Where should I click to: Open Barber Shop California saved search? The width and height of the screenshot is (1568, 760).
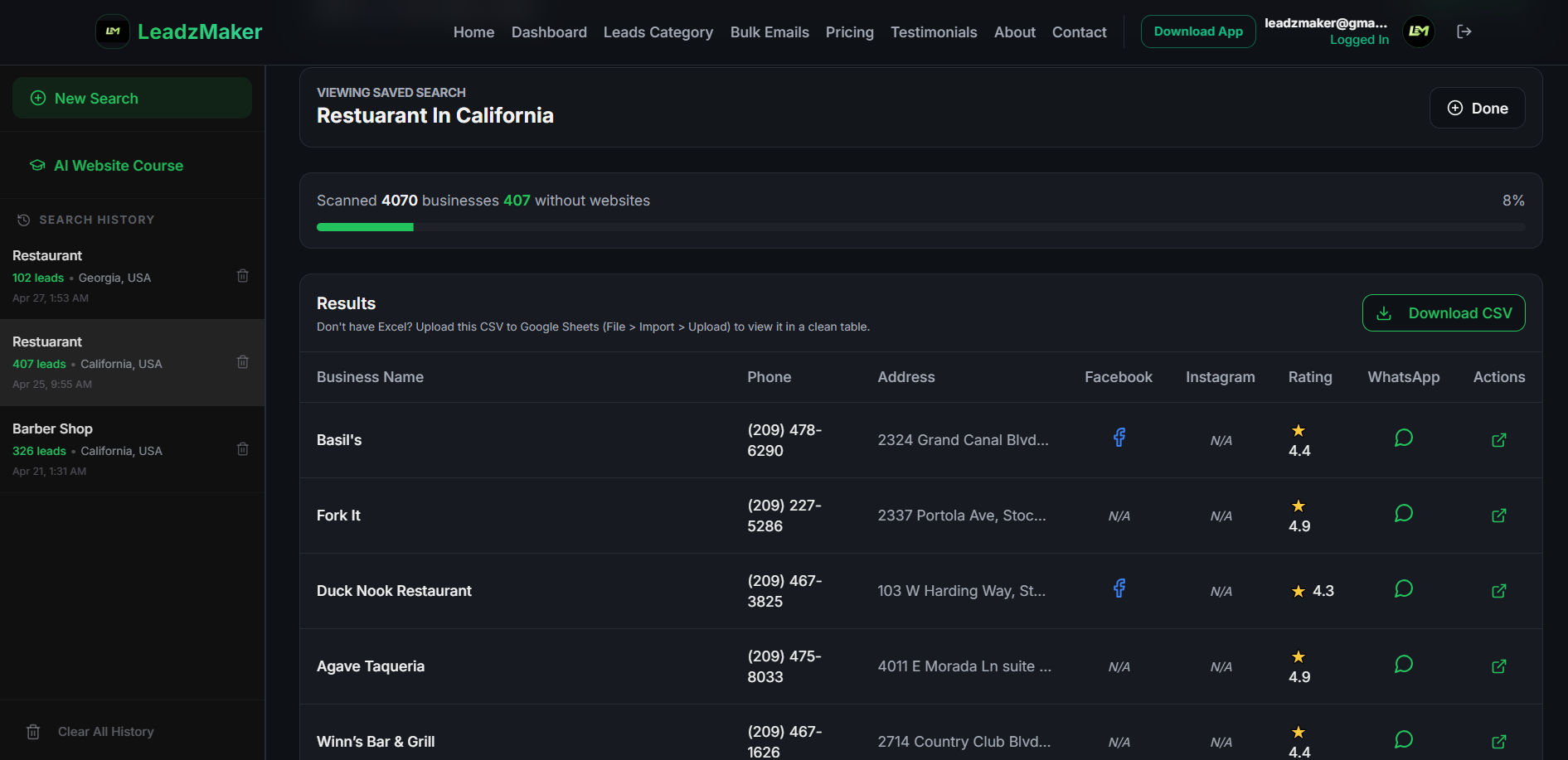(132, 449)
